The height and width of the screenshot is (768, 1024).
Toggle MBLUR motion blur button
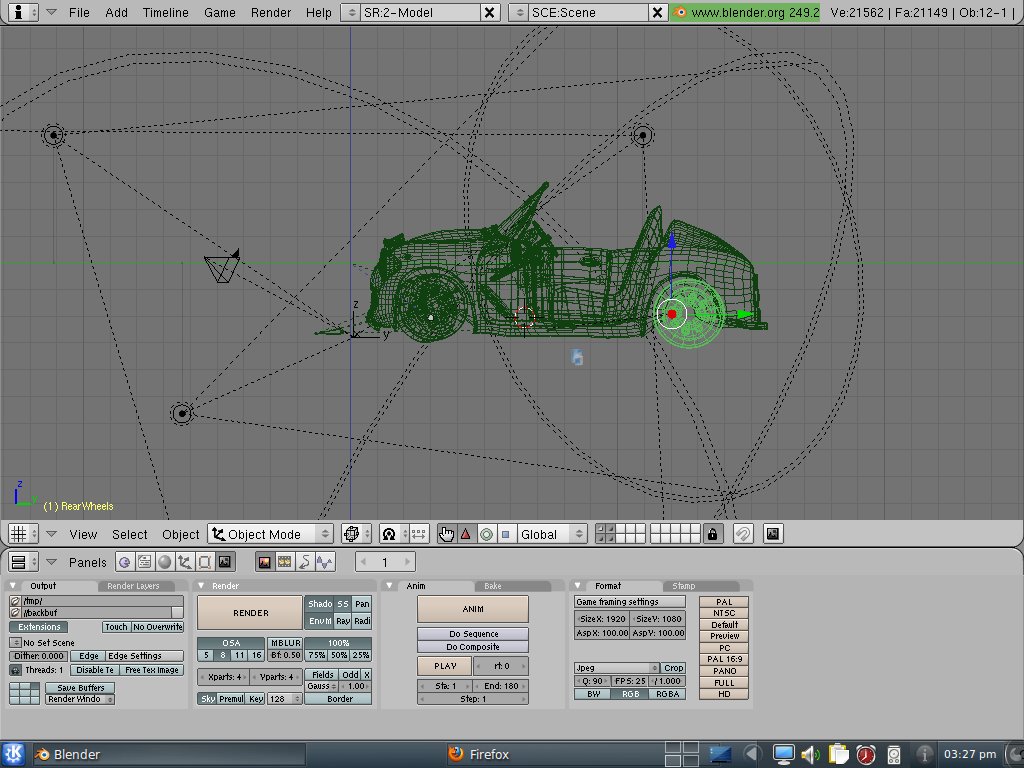point(285,643)
